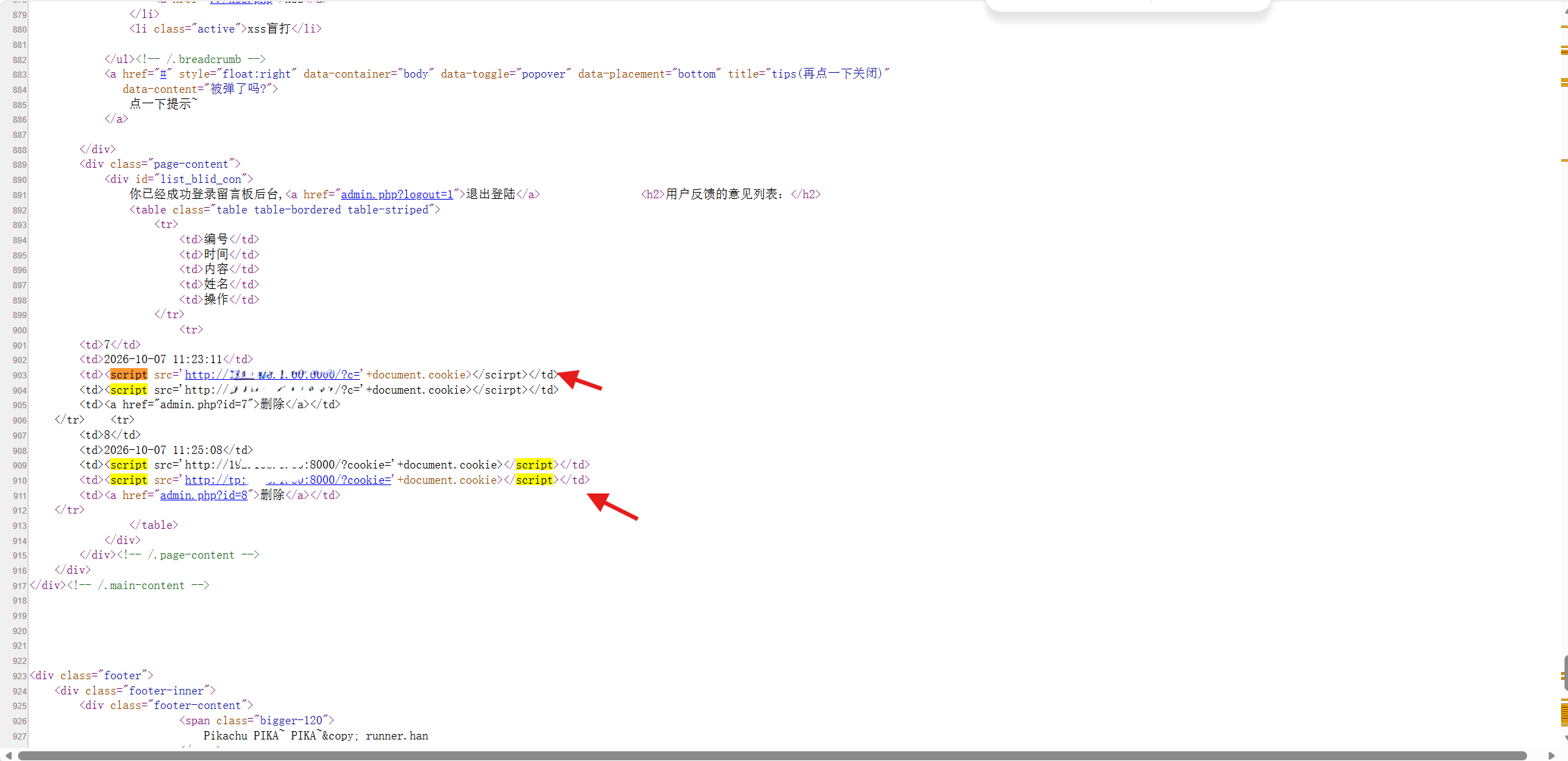The width and height of the screenshot is (1568, 761).
Task: Click the table cell text "操作"
Action: coord(216,300)
